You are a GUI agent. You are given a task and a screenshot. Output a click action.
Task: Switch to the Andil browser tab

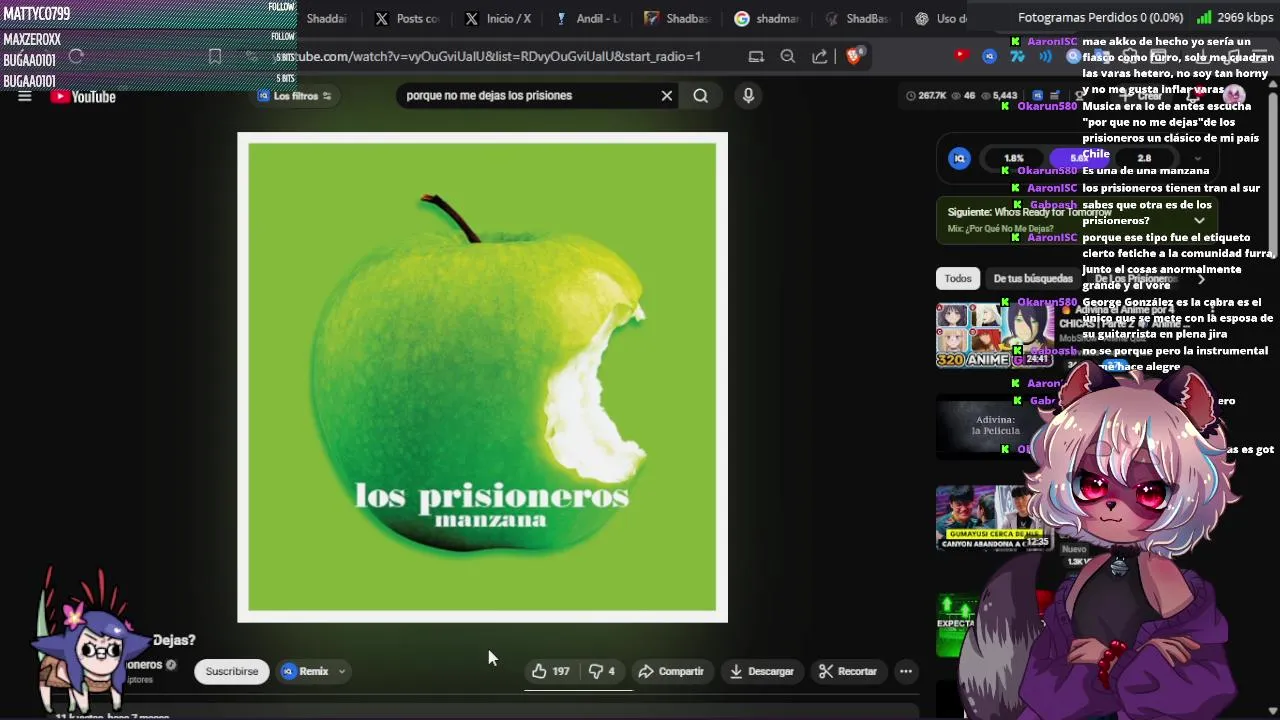click(x=588, y=18)
